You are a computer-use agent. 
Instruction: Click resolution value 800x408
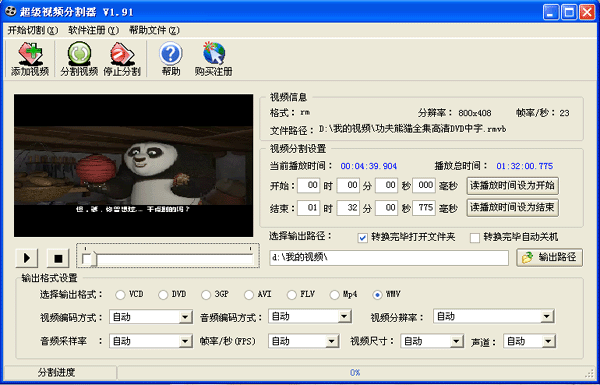point(475,113)
